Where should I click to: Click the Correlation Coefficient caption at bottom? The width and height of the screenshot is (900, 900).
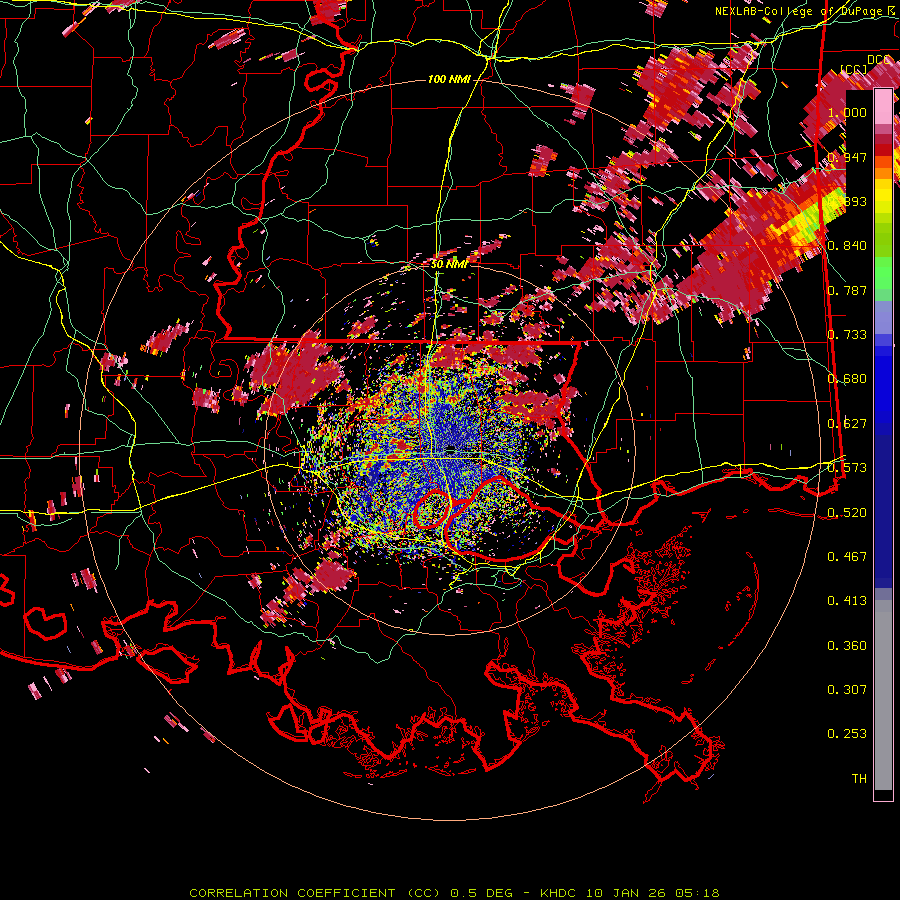coord(454,893)
